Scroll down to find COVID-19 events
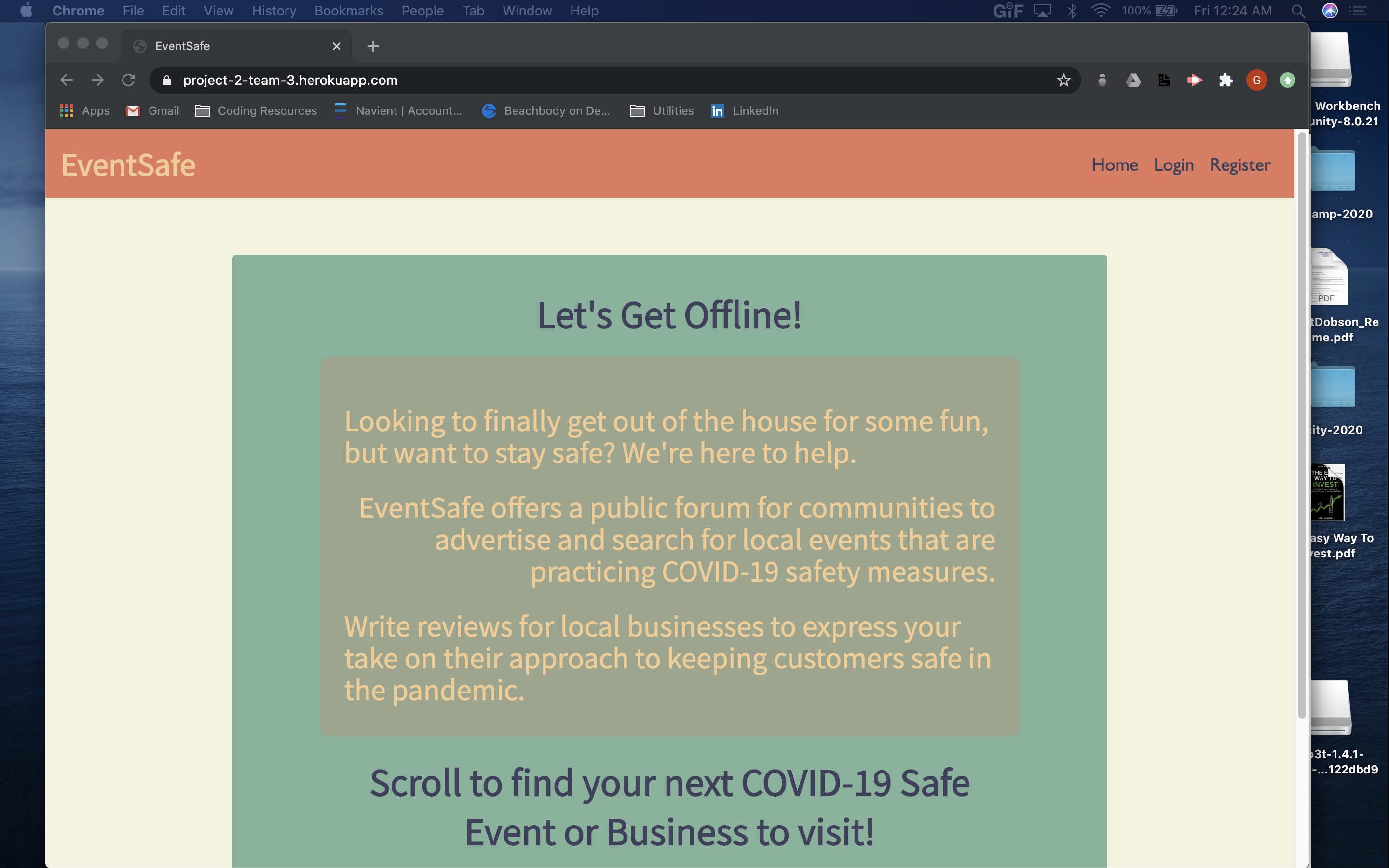Screen dimensions: 1389x868 (670, 805)
